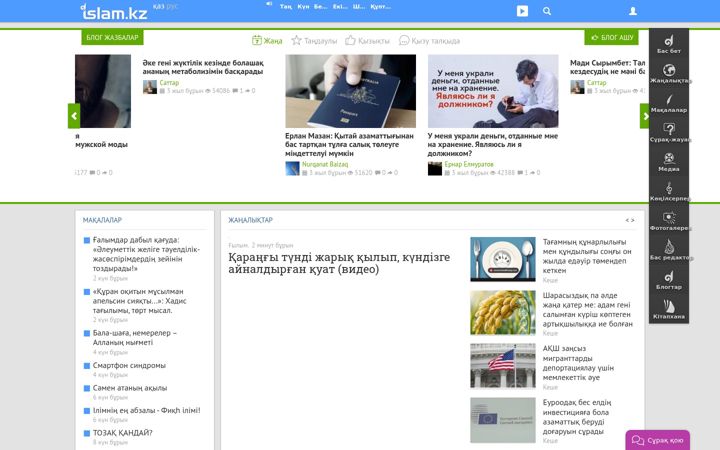720x450 pixels.
Task: Open article 'ТОЗАҚ ҚАНДАЙ?'
Action: (x=123, y=433)
